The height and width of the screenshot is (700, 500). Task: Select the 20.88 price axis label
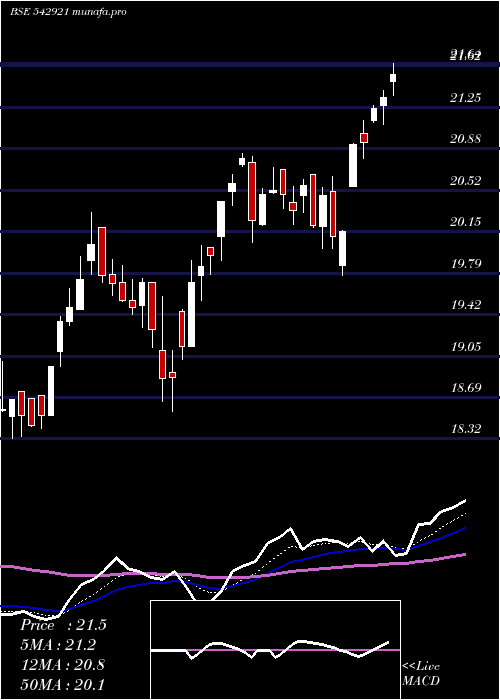[x=466, y=139]
